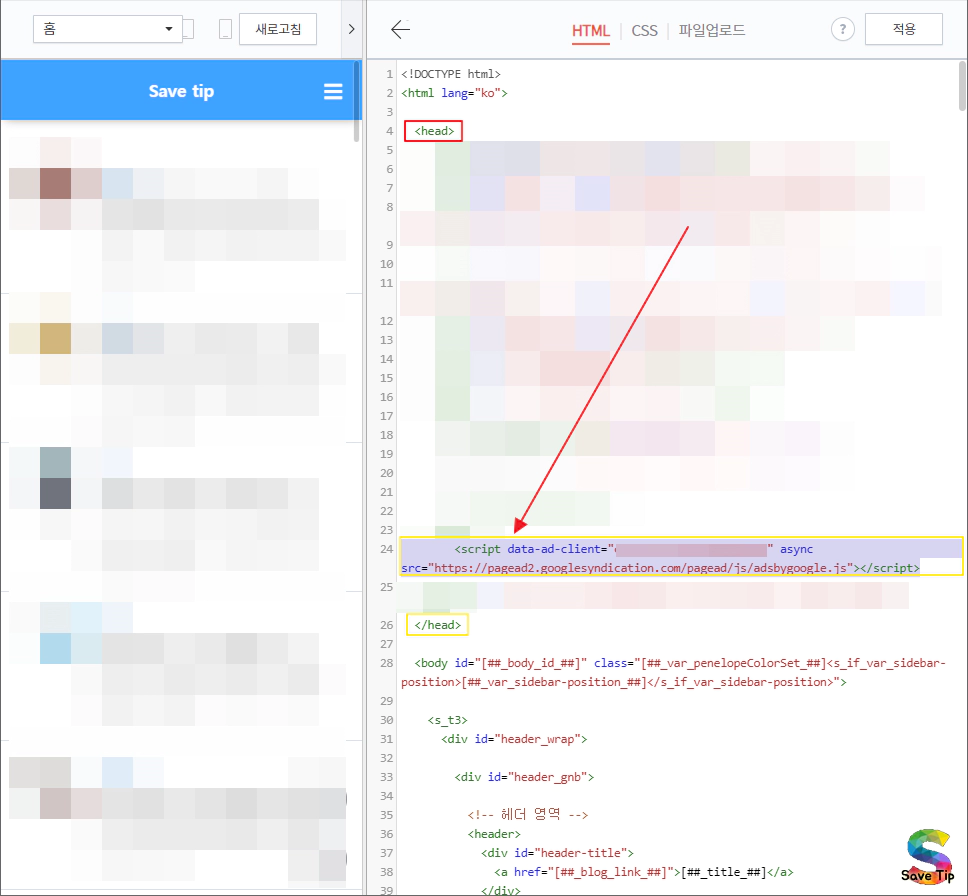The width and height of the screenshot is (968, 896).
Task: Go back using the left arrow icon
Action: click(x=400, y=29)
